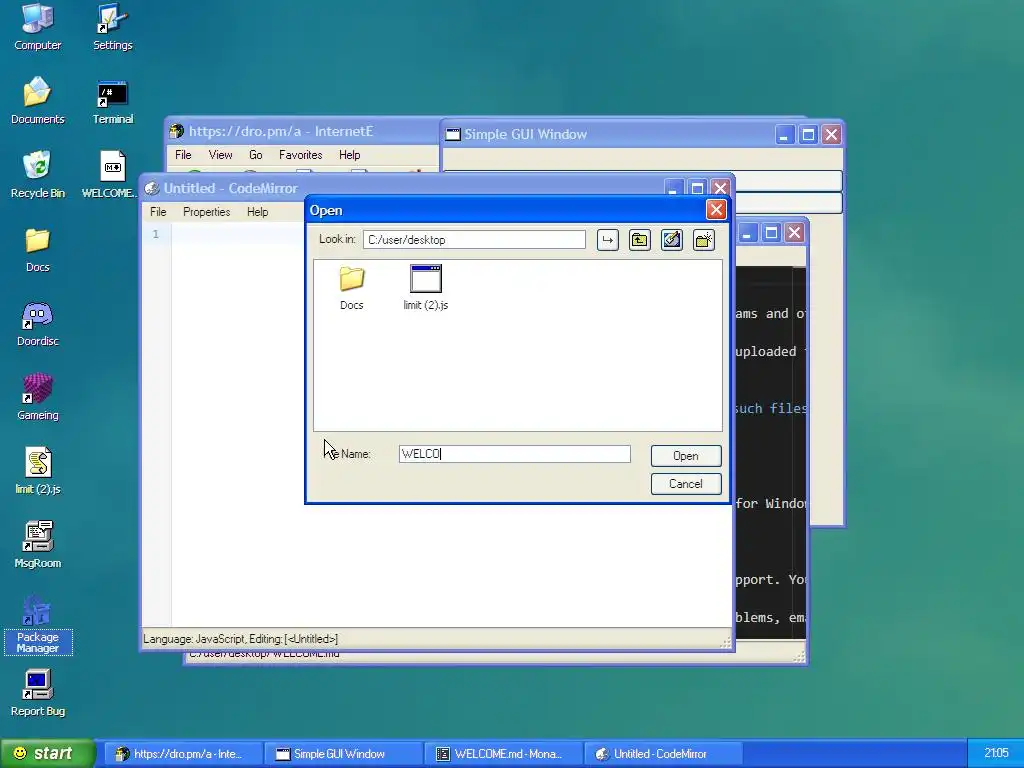This screenshot has height=768, width=1024.
Task: Click the taskbar clock showing 21:05
Action: point(996,753)
